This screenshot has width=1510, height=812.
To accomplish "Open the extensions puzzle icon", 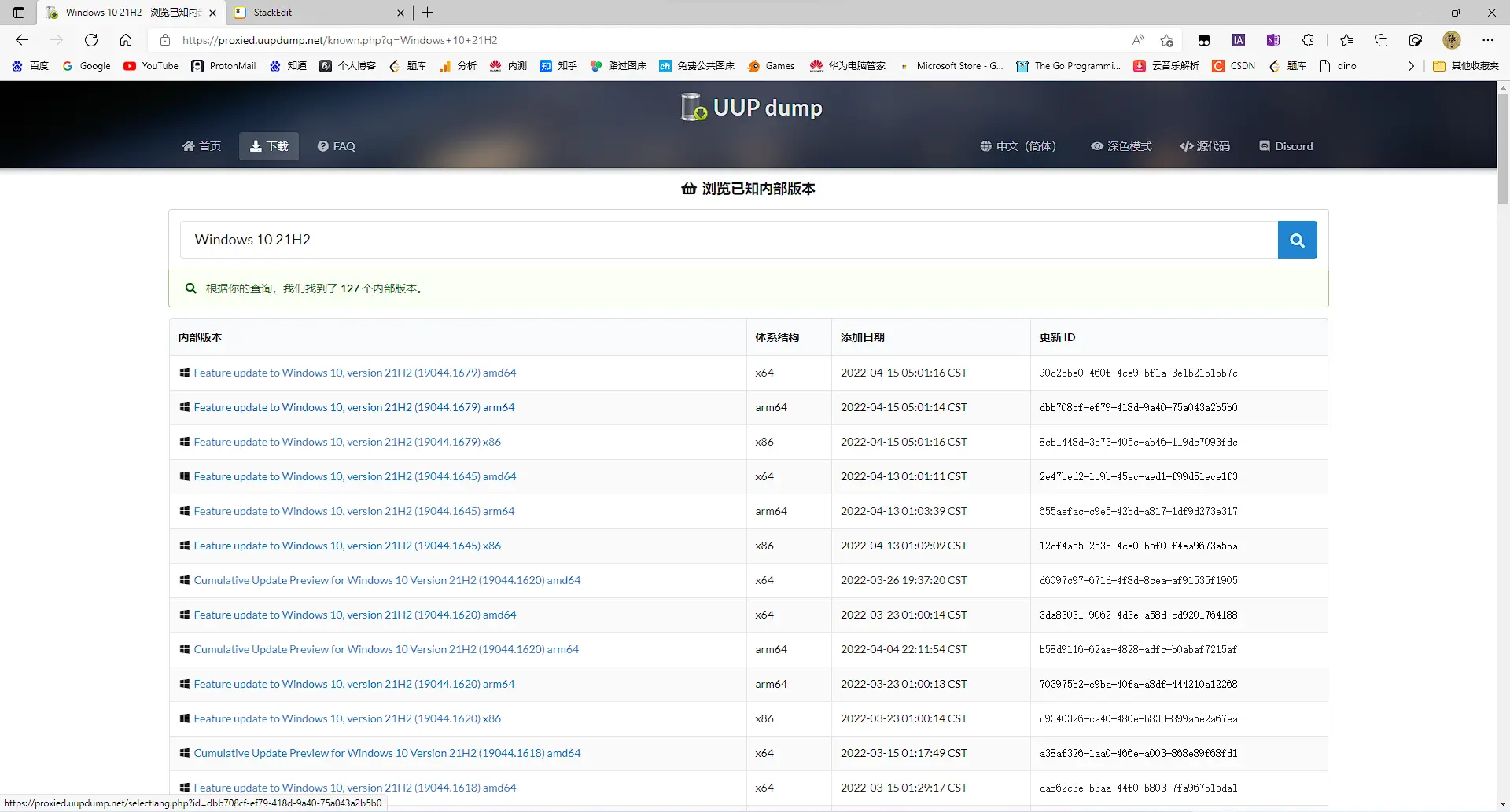I will coord(1308,40).
